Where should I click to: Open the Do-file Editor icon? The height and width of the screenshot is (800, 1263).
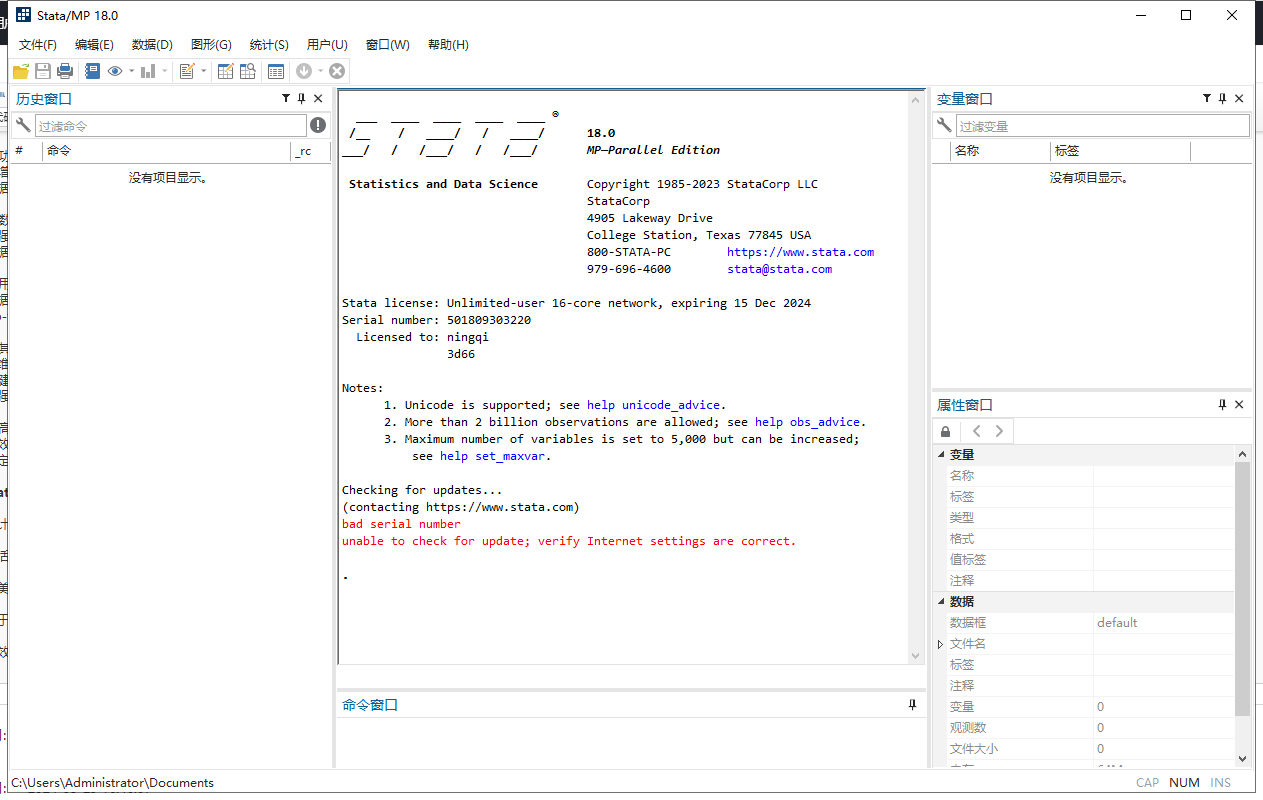187,71
